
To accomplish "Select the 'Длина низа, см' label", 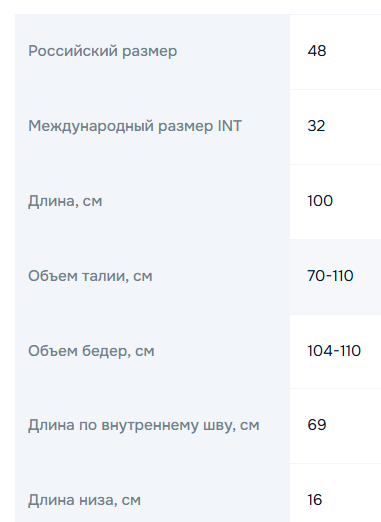I will tap(84, 501).
